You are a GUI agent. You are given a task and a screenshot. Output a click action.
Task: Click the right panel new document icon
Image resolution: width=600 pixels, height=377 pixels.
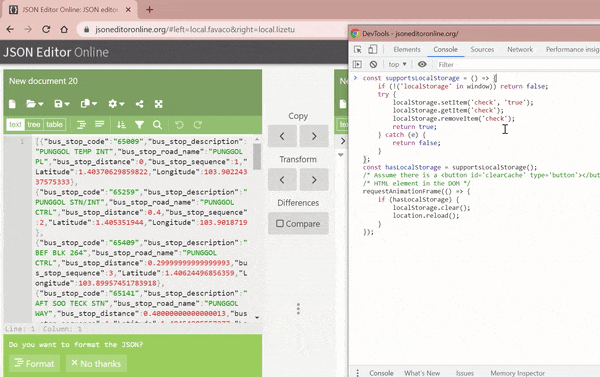343,104
